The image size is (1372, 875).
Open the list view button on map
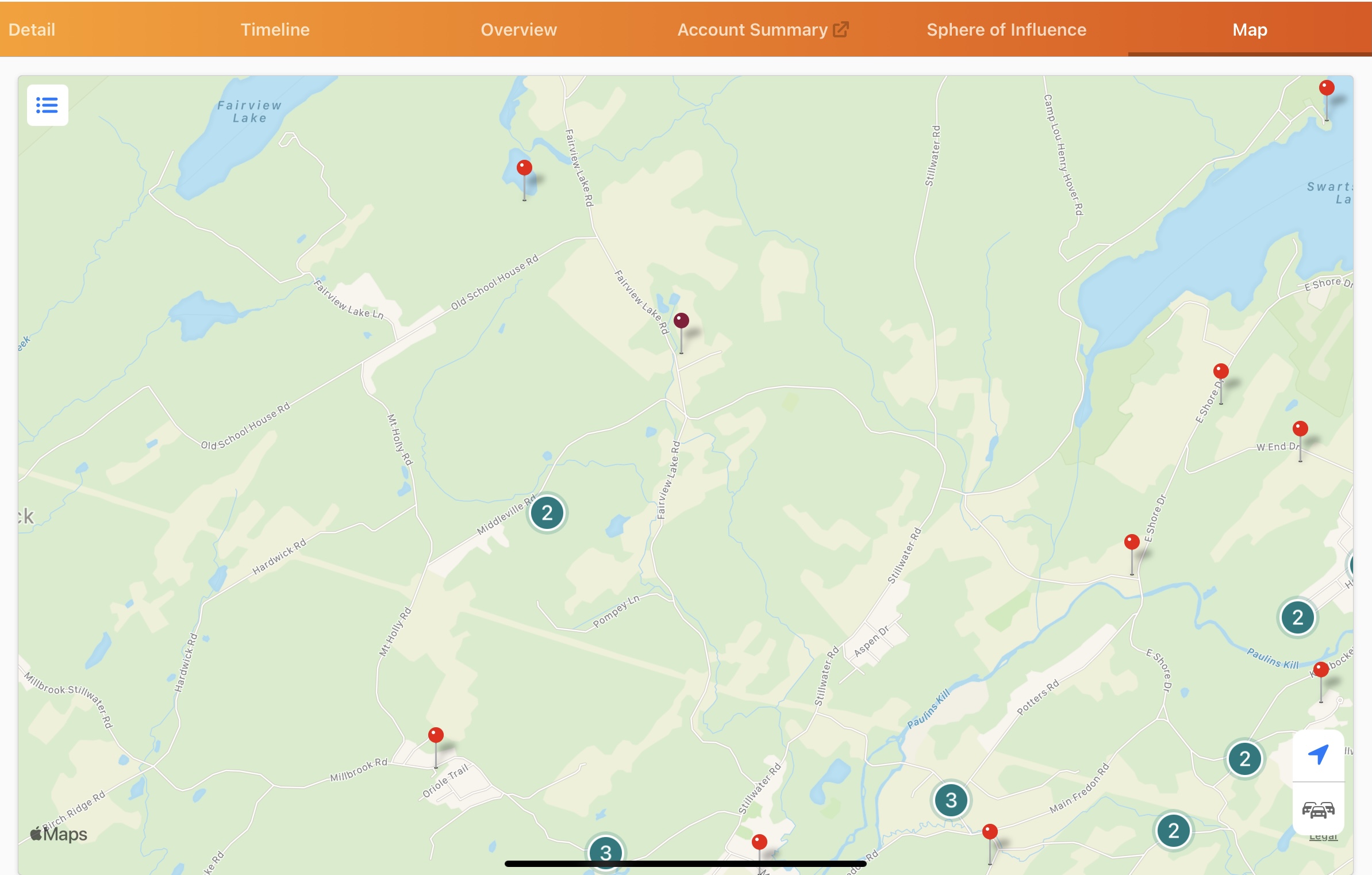[47, 105]
